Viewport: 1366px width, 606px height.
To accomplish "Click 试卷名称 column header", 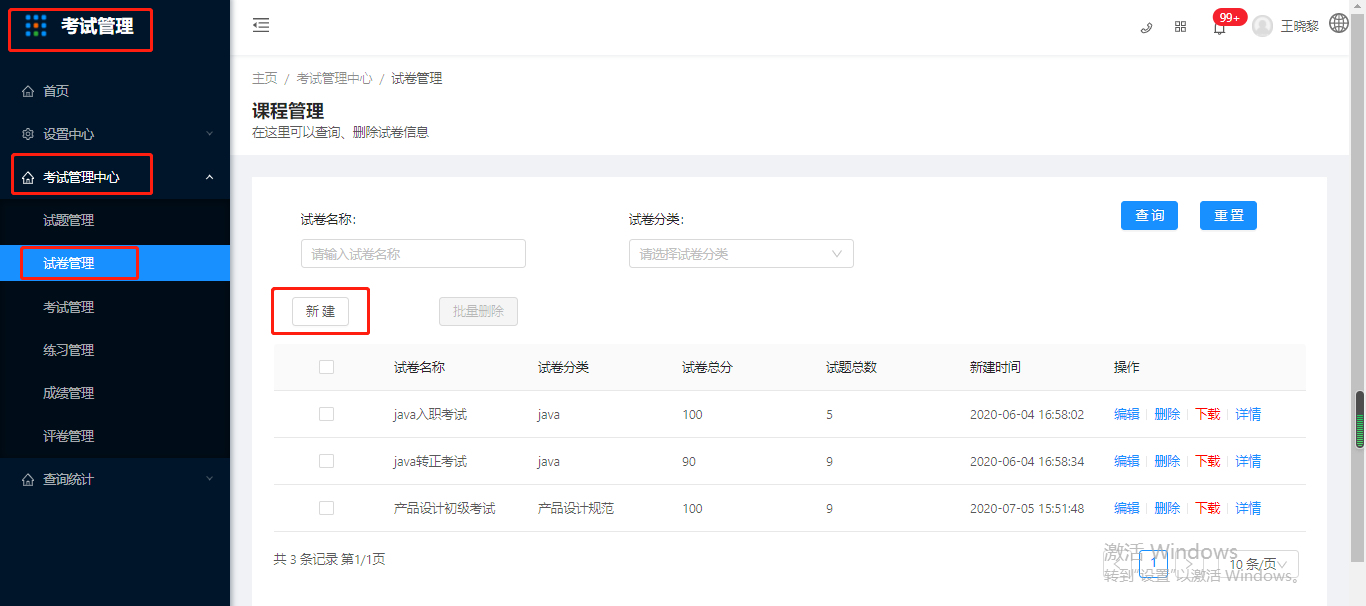I will point(419,367).
